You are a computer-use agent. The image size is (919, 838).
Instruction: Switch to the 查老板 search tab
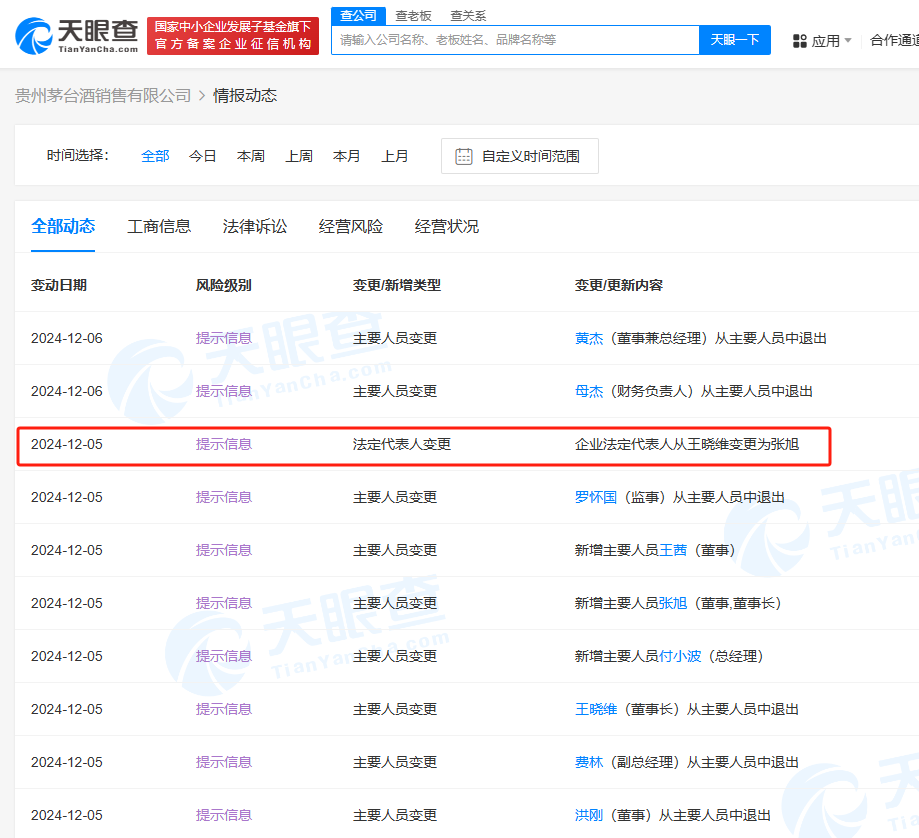point(413,16)
